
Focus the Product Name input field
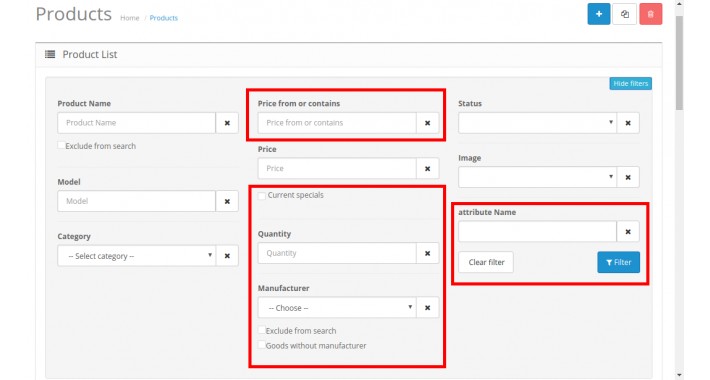137,123
